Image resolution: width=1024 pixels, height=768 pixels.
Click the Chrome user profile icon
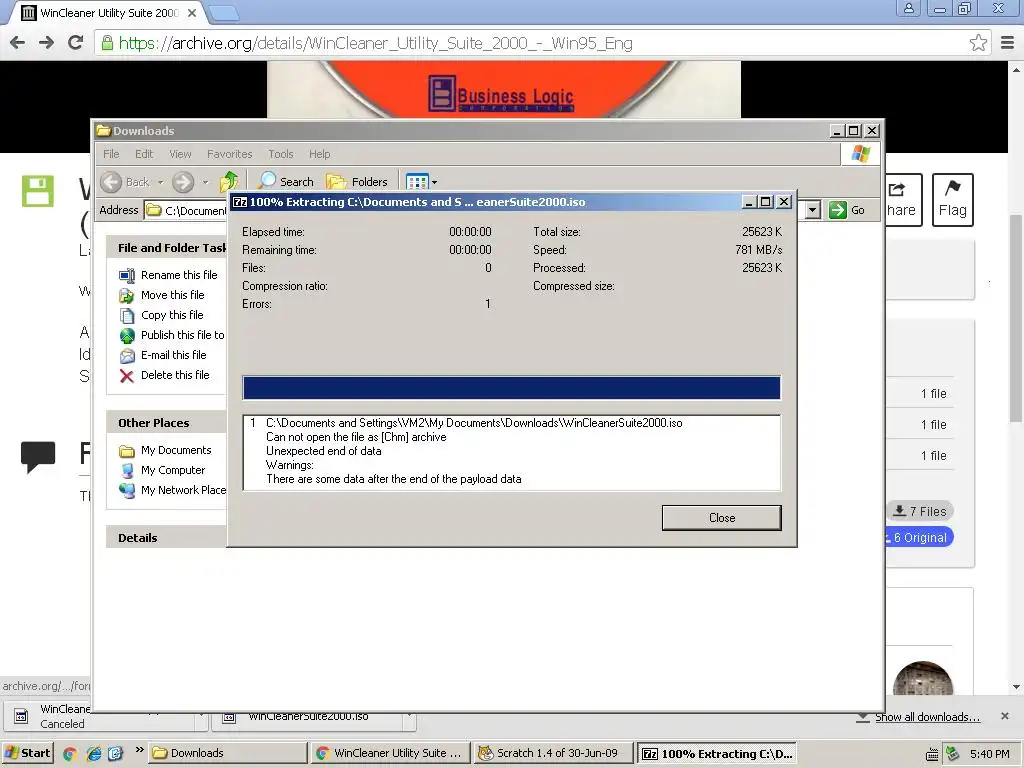(x=908, y=8)
